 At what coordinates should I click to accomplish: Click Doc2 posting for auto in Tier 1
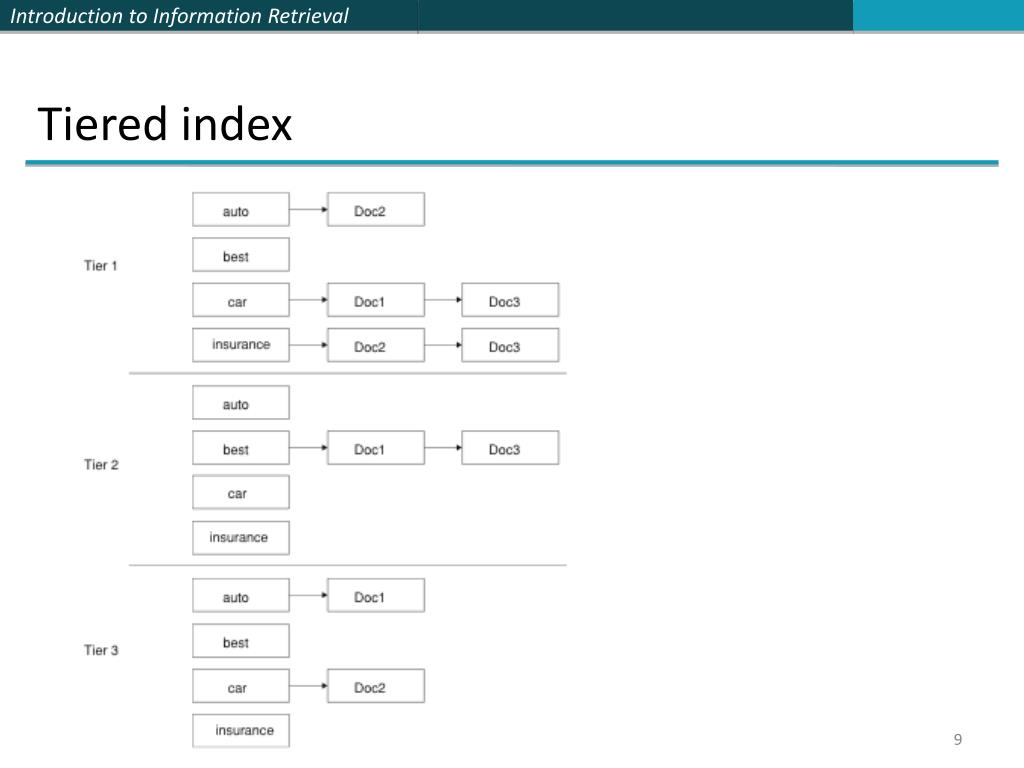point(376,210)
